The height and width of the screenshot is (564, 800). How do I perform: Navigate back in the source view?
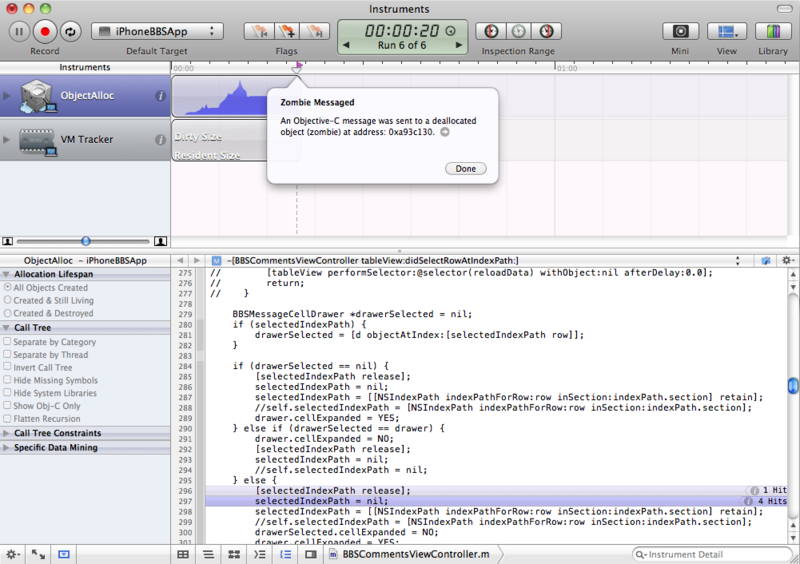pyautogui.click(x=180, y=260)
